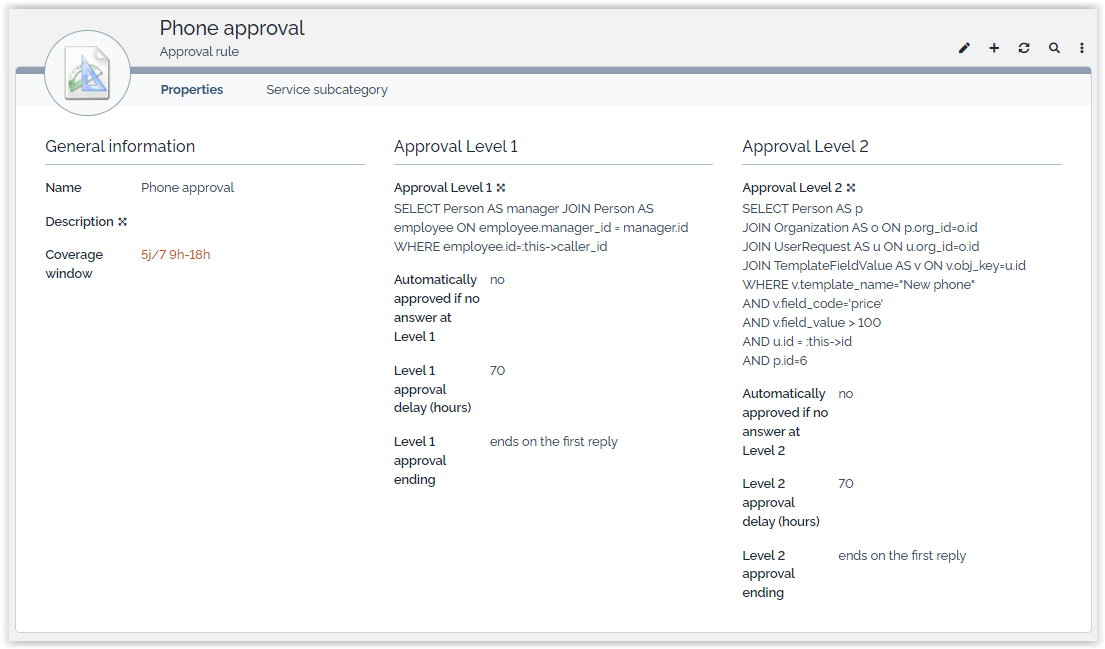Expand the Approval Level 1 query fullscreen

tap(501, 188)
